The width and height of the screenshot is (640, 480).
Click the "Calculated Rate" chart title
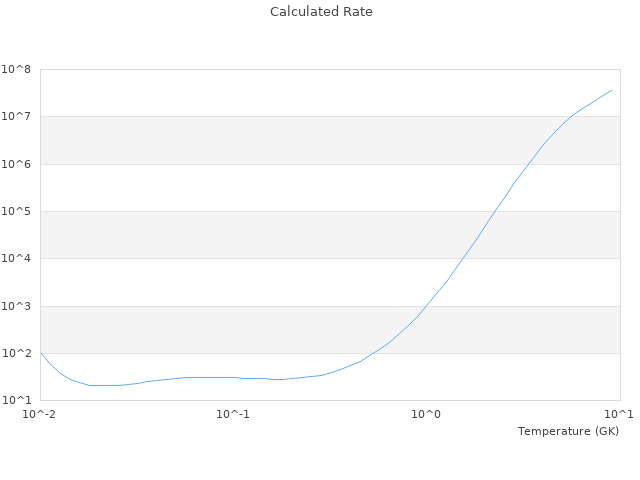(x=320, y=12)
